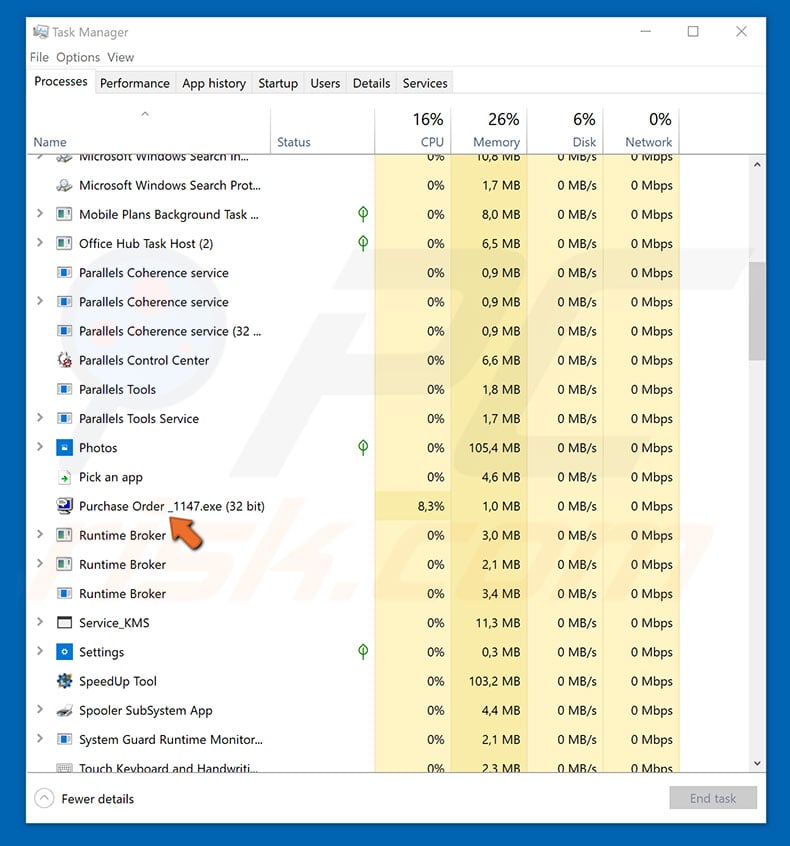Screen dimensions: 790x846
Task: Select the Parallels Tools process name
Action: [x=117, y=390]
